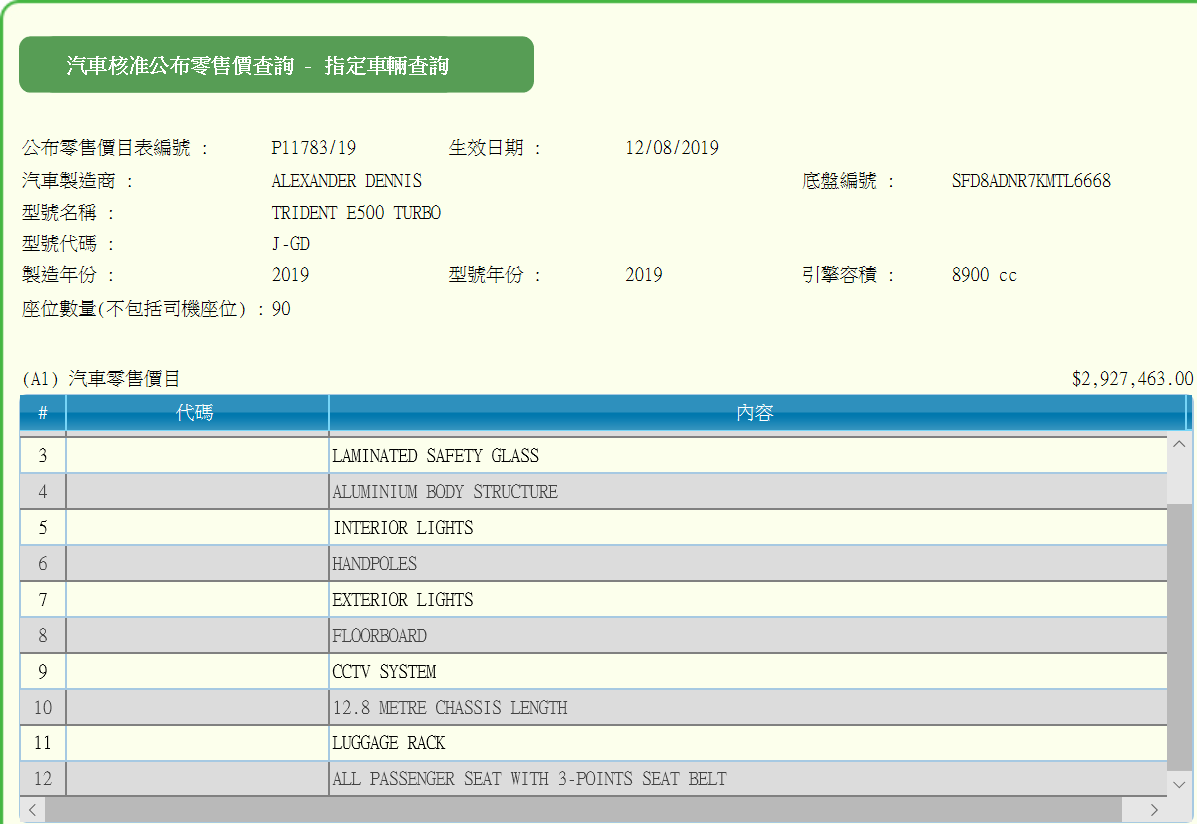The width and height of the screenshot is (1197, 824).
Task: Select the 'LUGGAGE RACK' row
Action: pos(594,743)
